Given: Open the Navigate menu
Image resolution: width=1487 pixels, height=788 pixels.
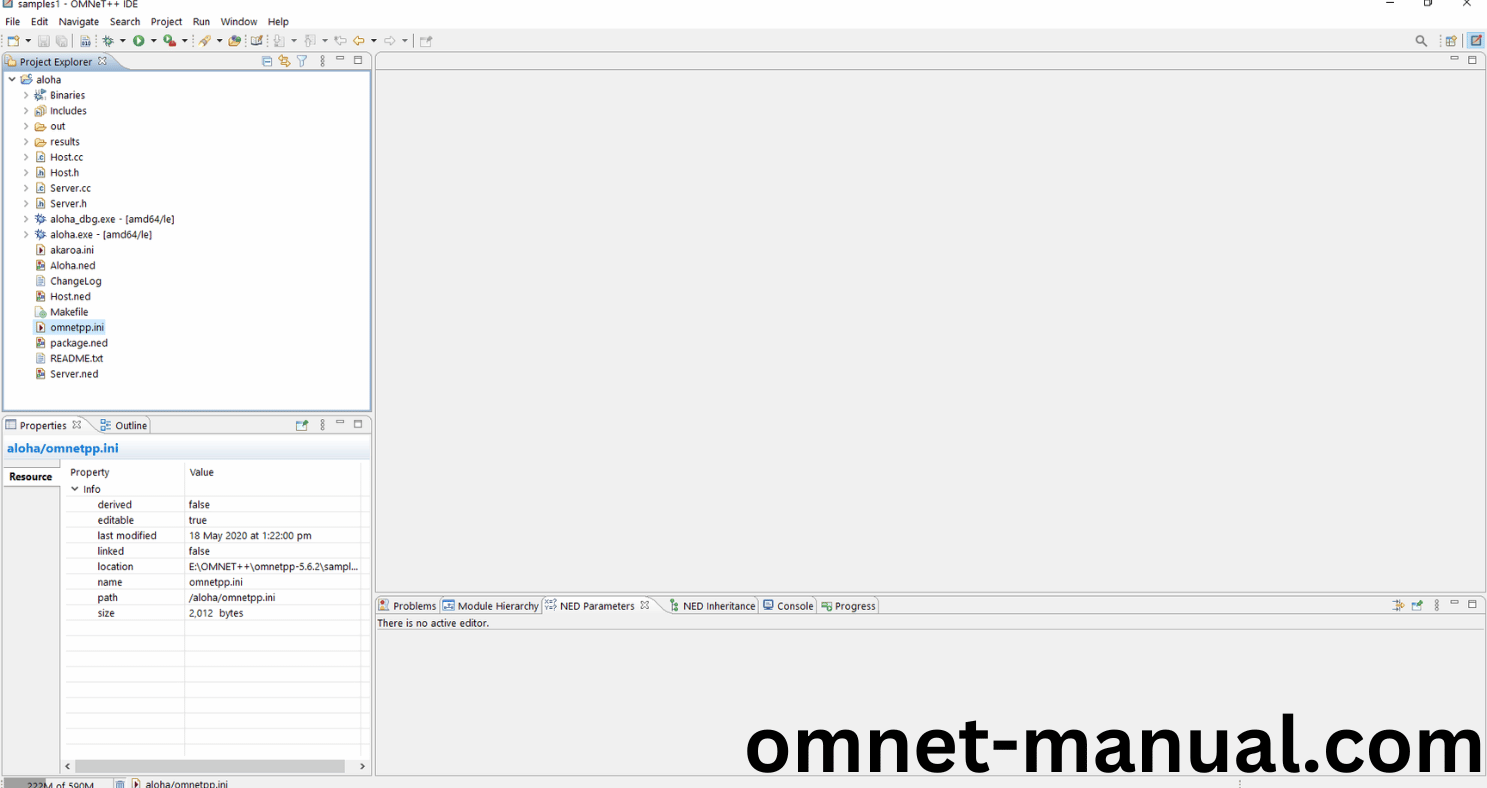Looking at the screenshot, I should (x=79, y=21).
